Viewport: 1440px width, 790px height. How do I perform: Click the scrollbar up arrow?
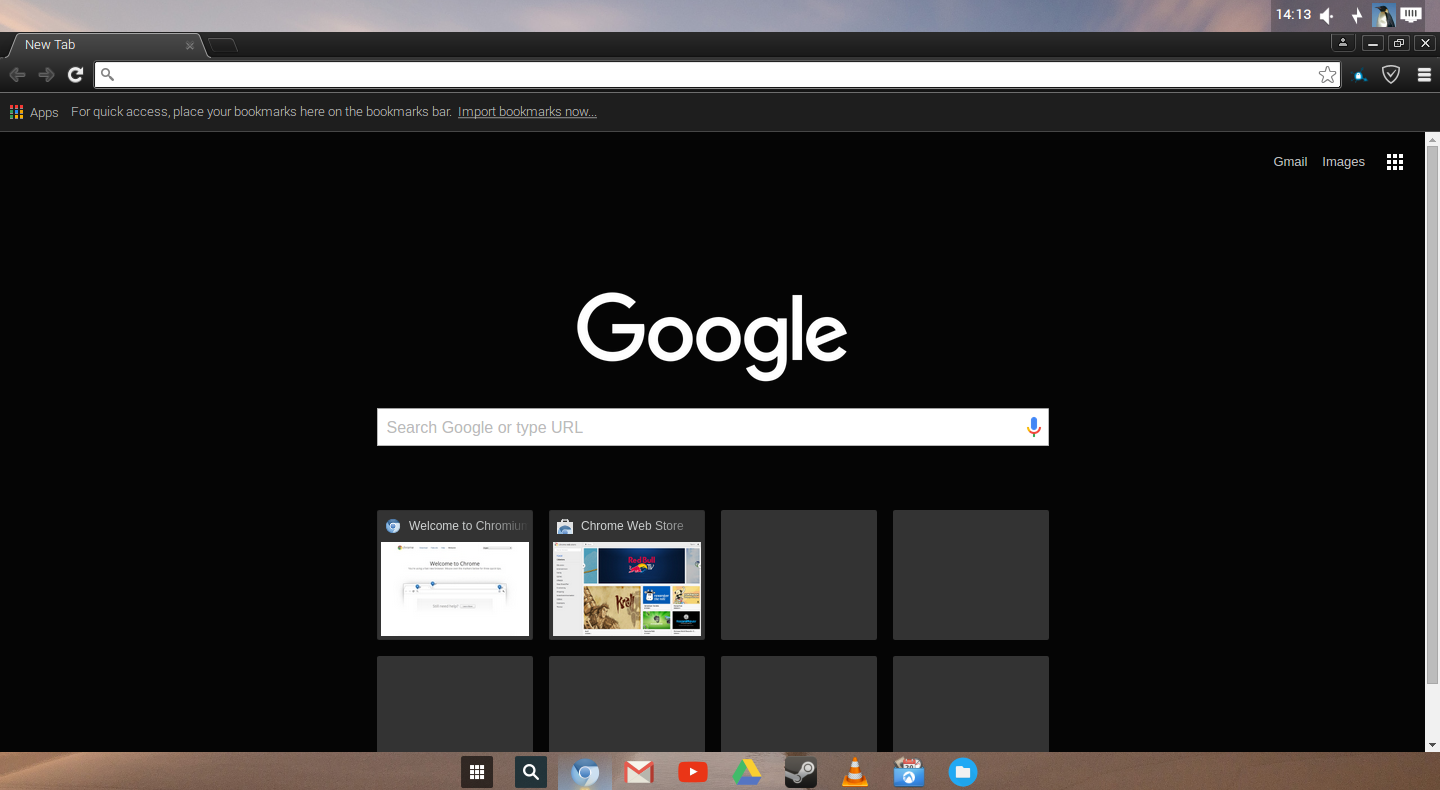[1432, 140]
